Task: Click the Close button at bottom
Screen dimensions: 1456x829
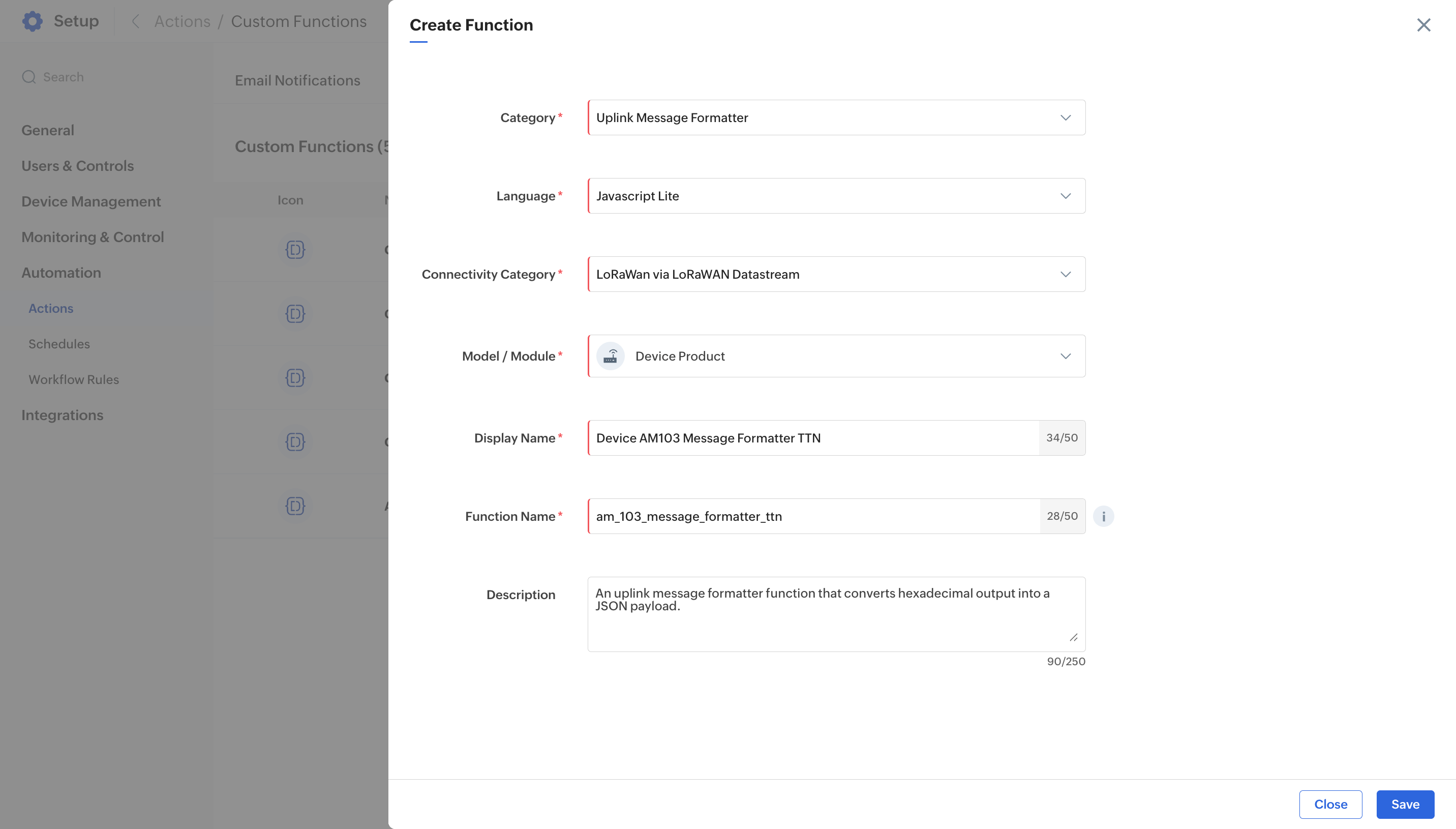Action: click(x=1330, y=804)
